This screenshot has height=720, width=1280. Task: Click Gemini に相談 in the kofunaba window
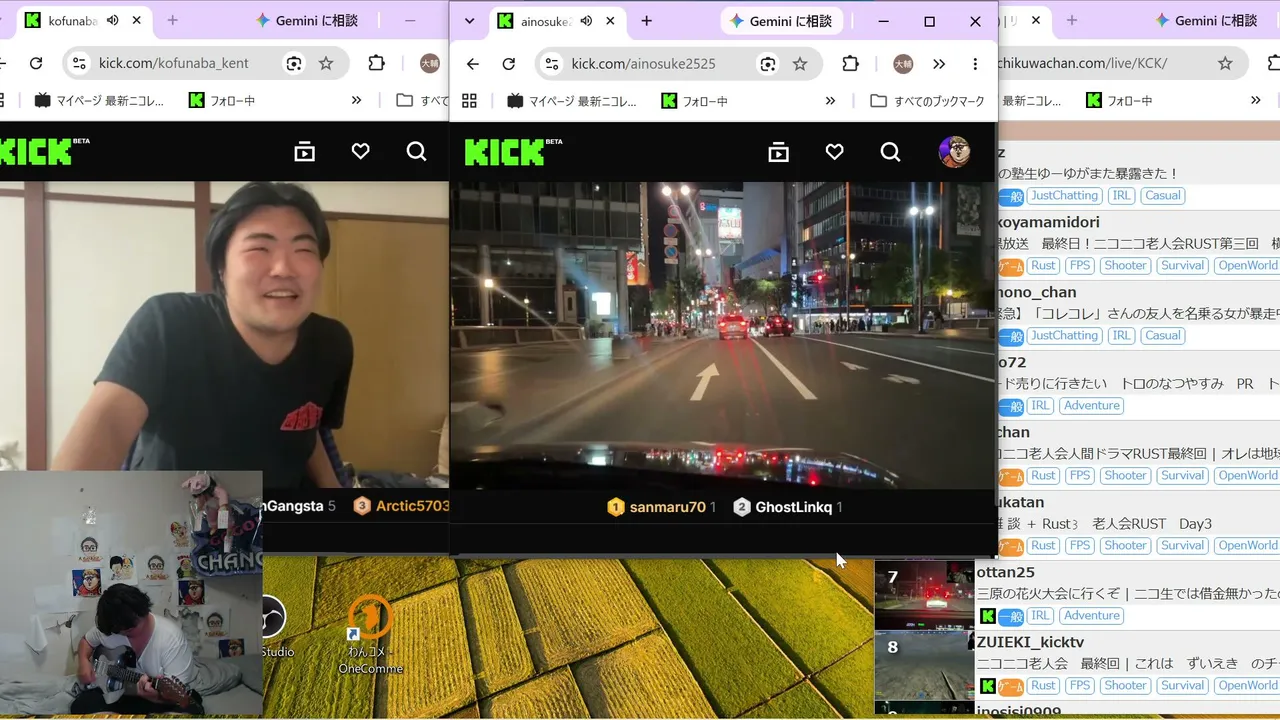307,20
